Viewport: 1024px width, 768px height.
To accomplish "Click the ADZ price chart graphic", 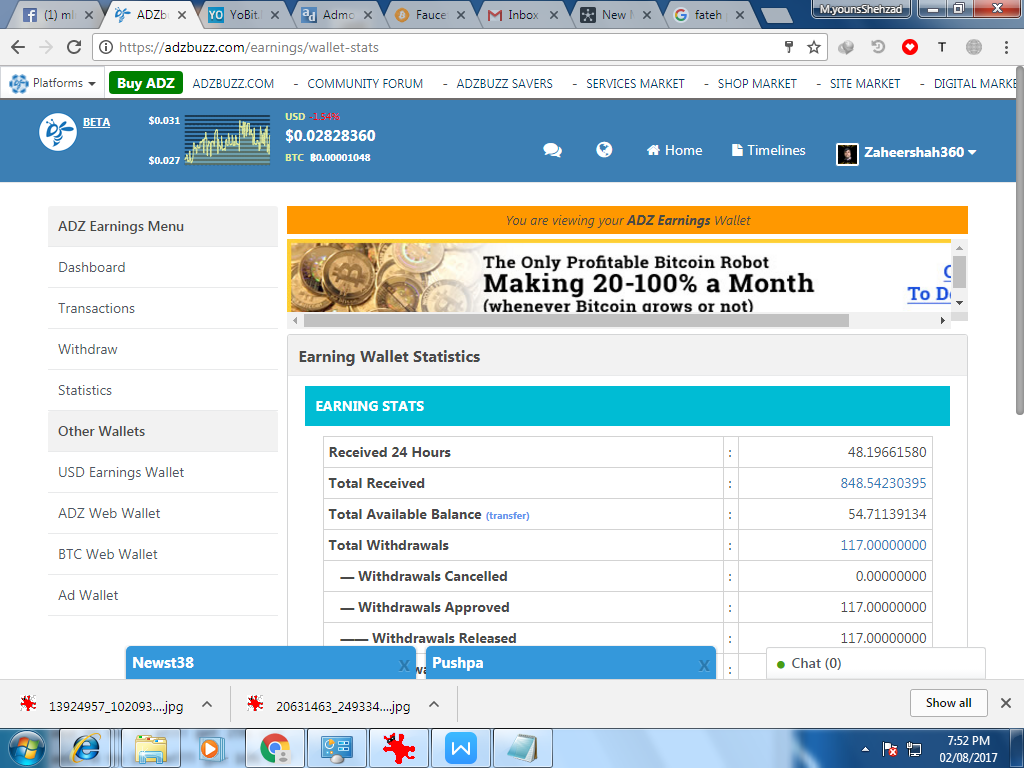I will pyautogui.click(x=227, y=140).
